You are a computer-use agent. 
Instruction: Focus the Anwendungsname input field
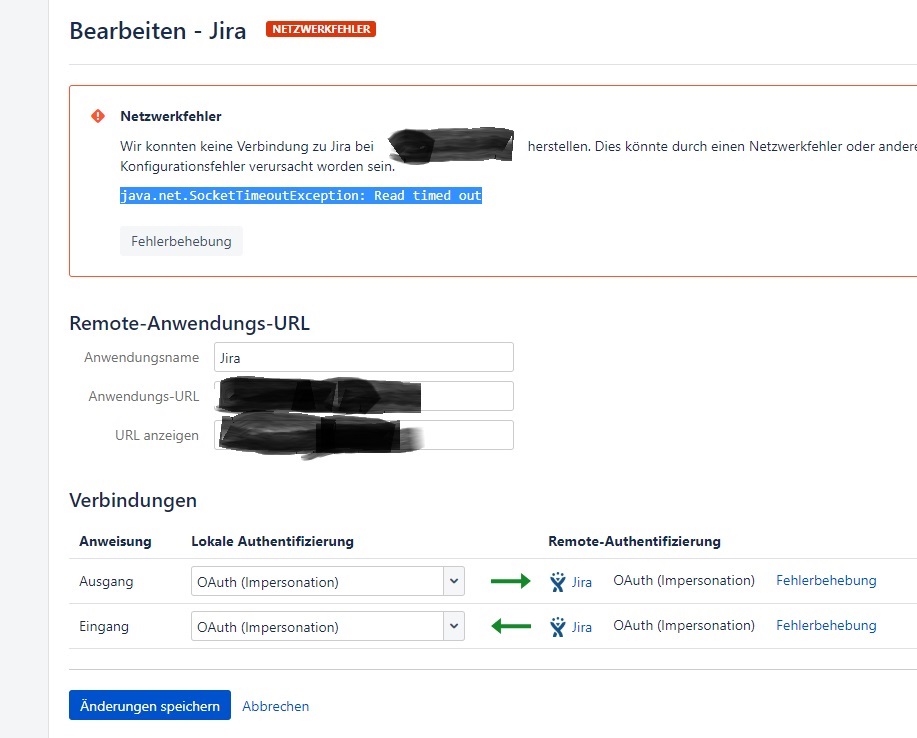[364, 357]
